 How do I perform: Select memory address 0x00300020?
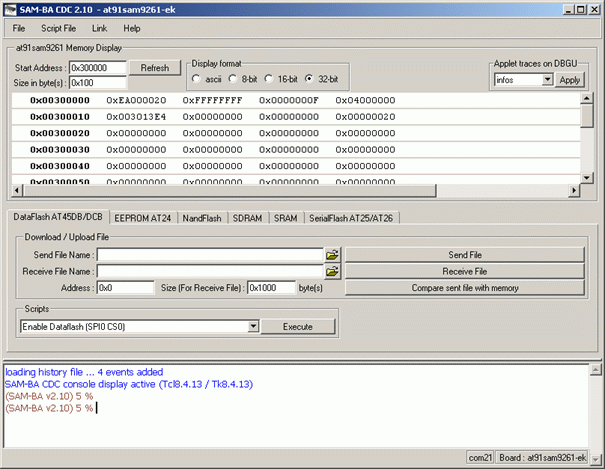(60, 133)
